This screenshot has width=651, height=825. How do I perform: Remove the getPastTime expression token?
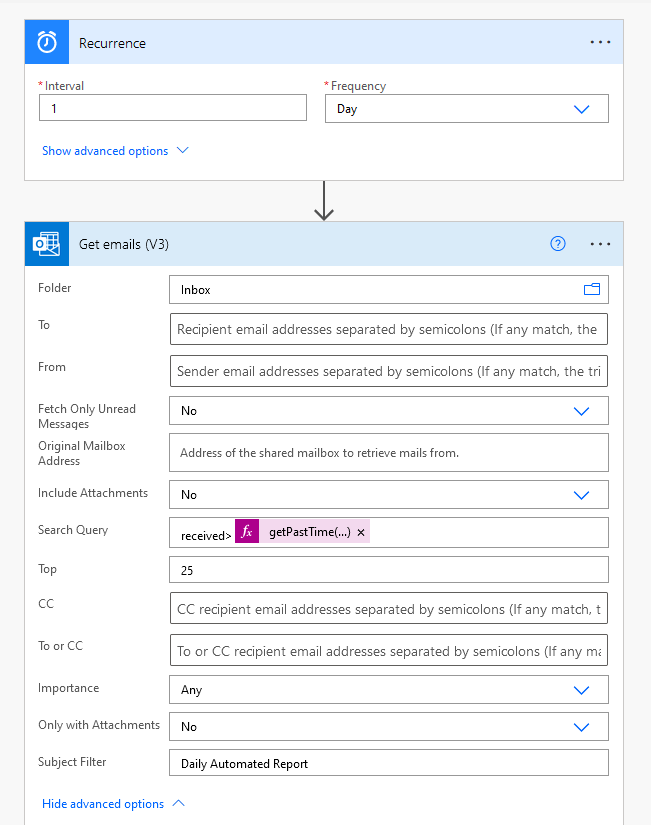pyautogui.click(x=361, y=531)
